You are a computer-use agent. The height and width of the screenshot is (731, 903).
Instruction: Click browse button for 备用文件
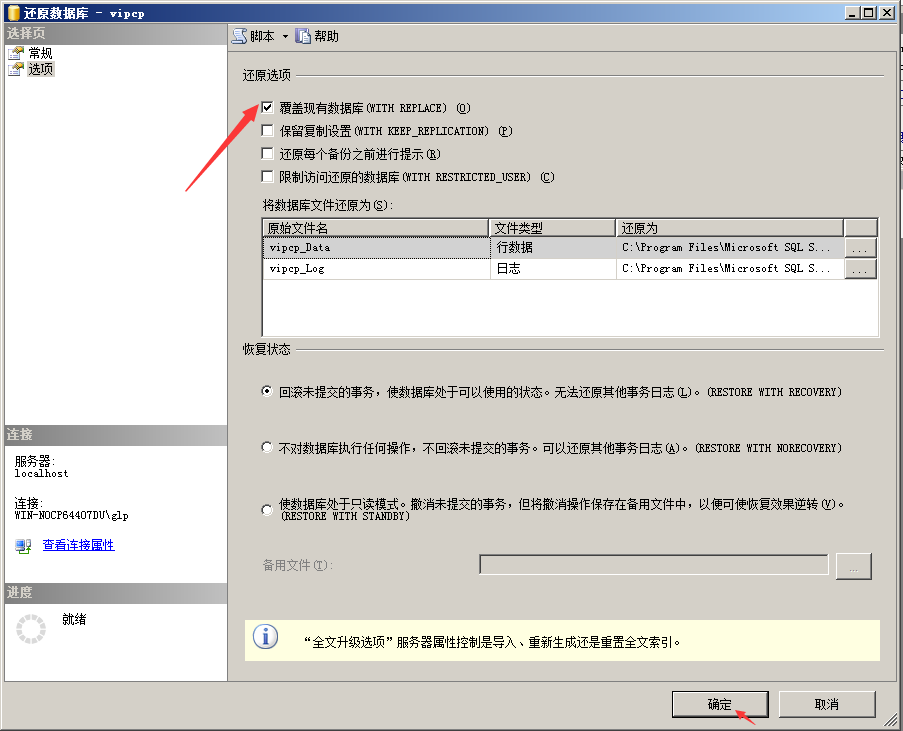[x=853, y=566]
